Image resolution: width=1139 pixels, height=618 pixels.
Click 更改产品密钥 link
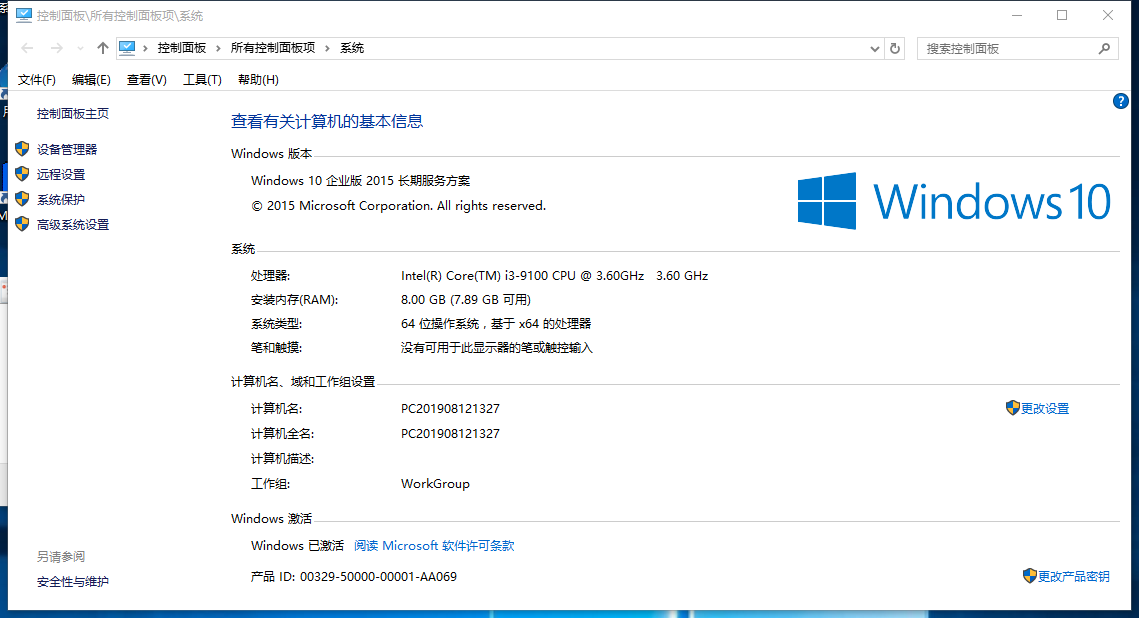pyautogui.click(x=1074, y=577)
